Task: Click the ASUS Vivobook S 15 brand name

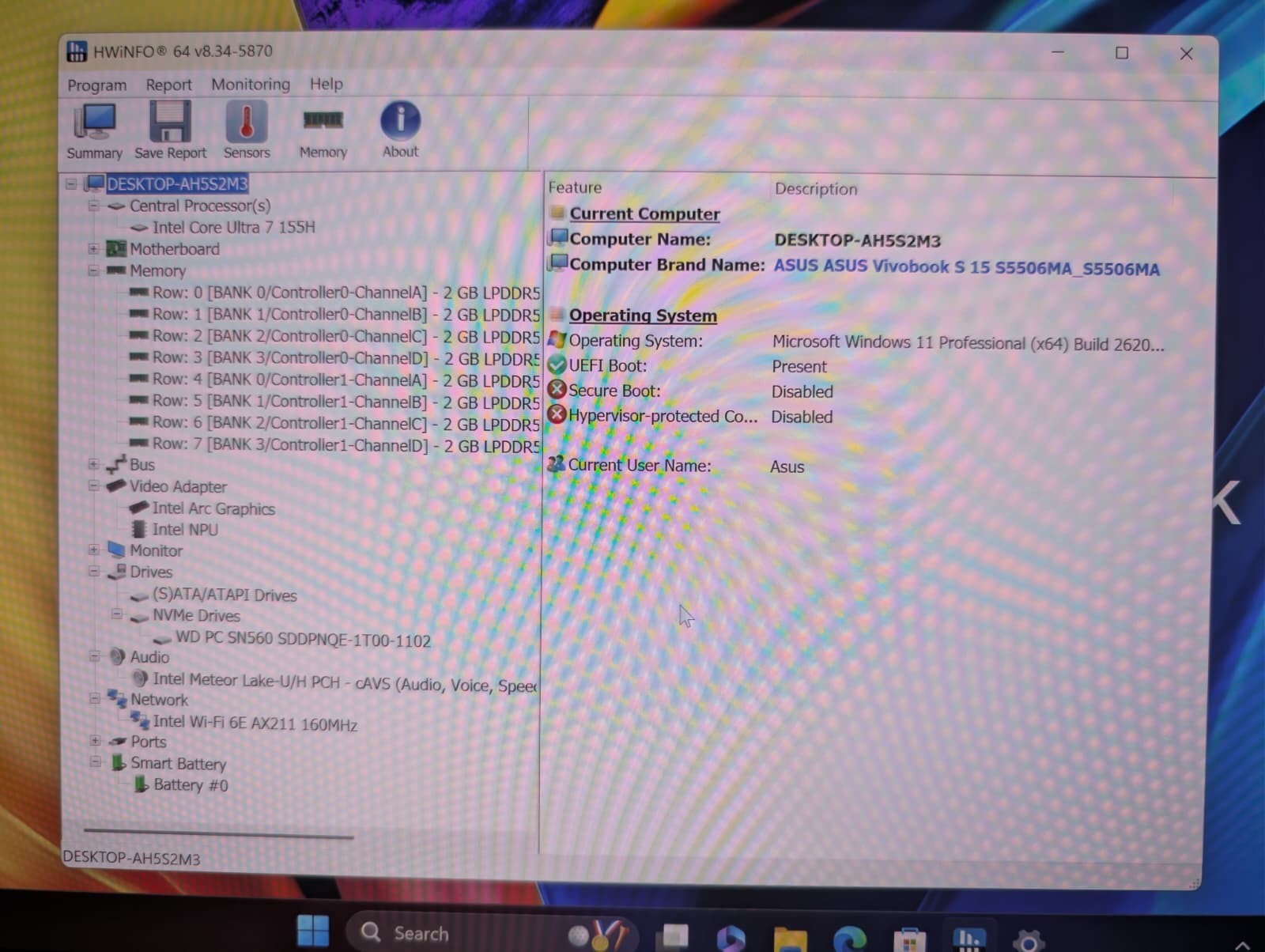Action: [966, 267]
